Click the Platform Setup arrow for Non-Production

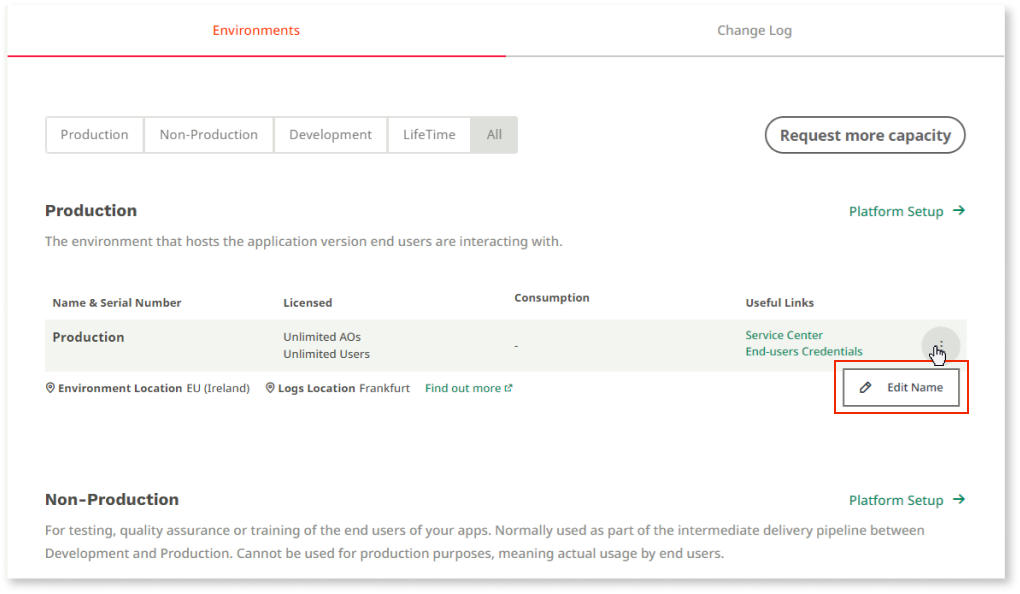(x=959, y=500)
